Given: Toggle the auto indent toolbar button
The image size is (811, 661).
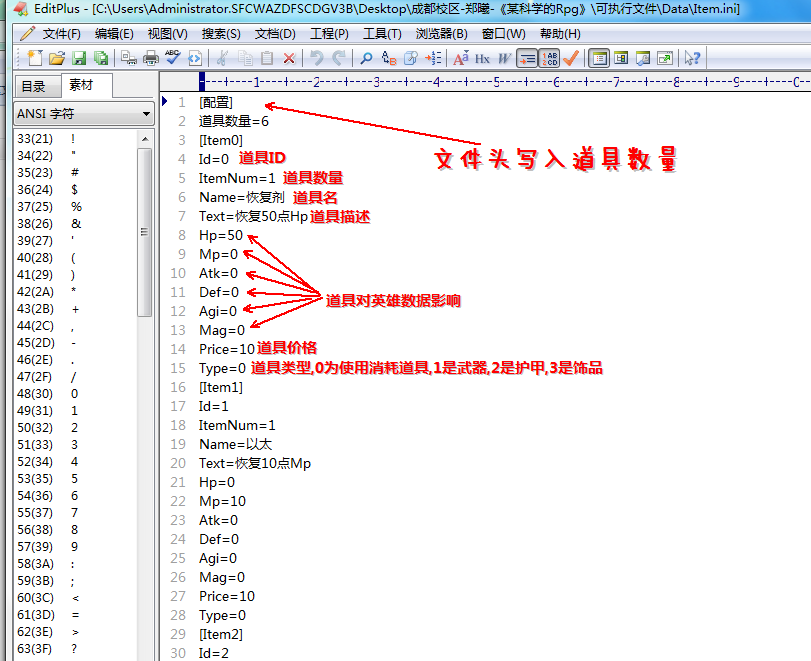Looking at the screenshot, I should coord(527,58).
